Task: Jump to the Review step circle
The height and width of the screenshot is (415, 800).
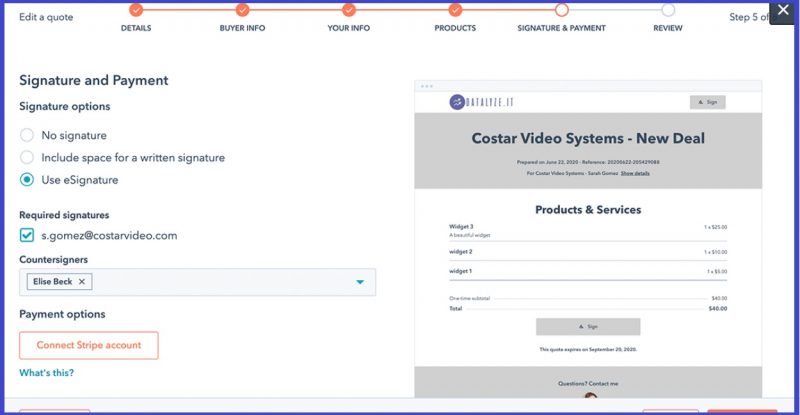Action: 668,10
